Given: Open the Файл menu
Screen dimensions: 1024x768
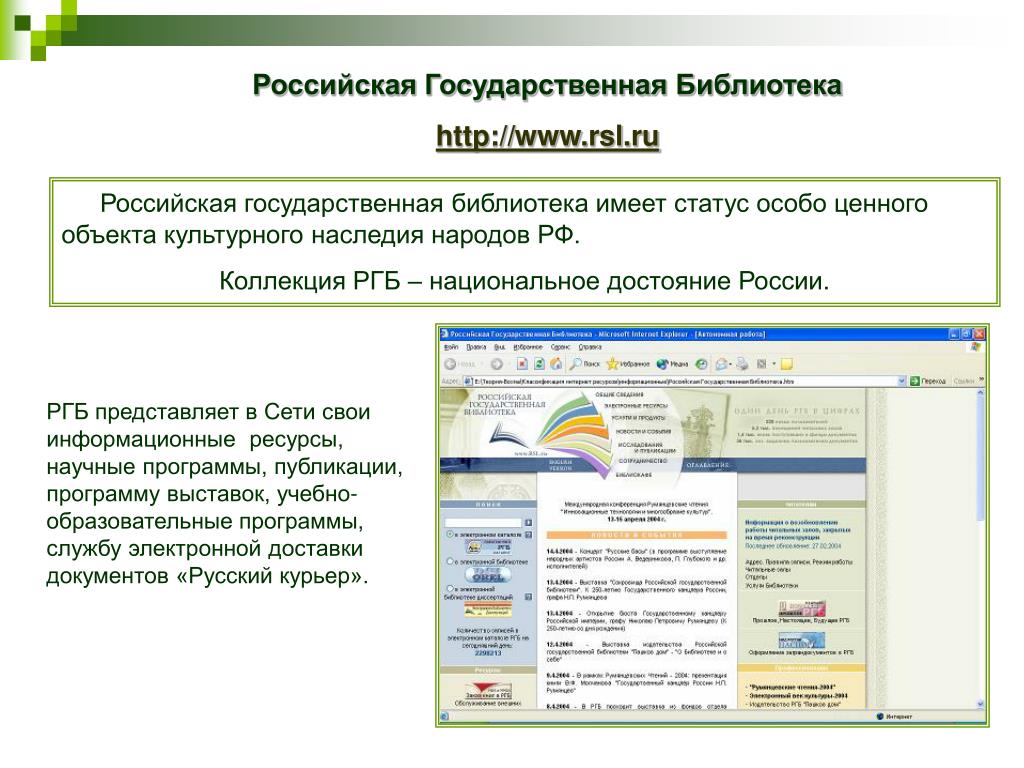Looking at the screenshot, I should click(451, 347).
